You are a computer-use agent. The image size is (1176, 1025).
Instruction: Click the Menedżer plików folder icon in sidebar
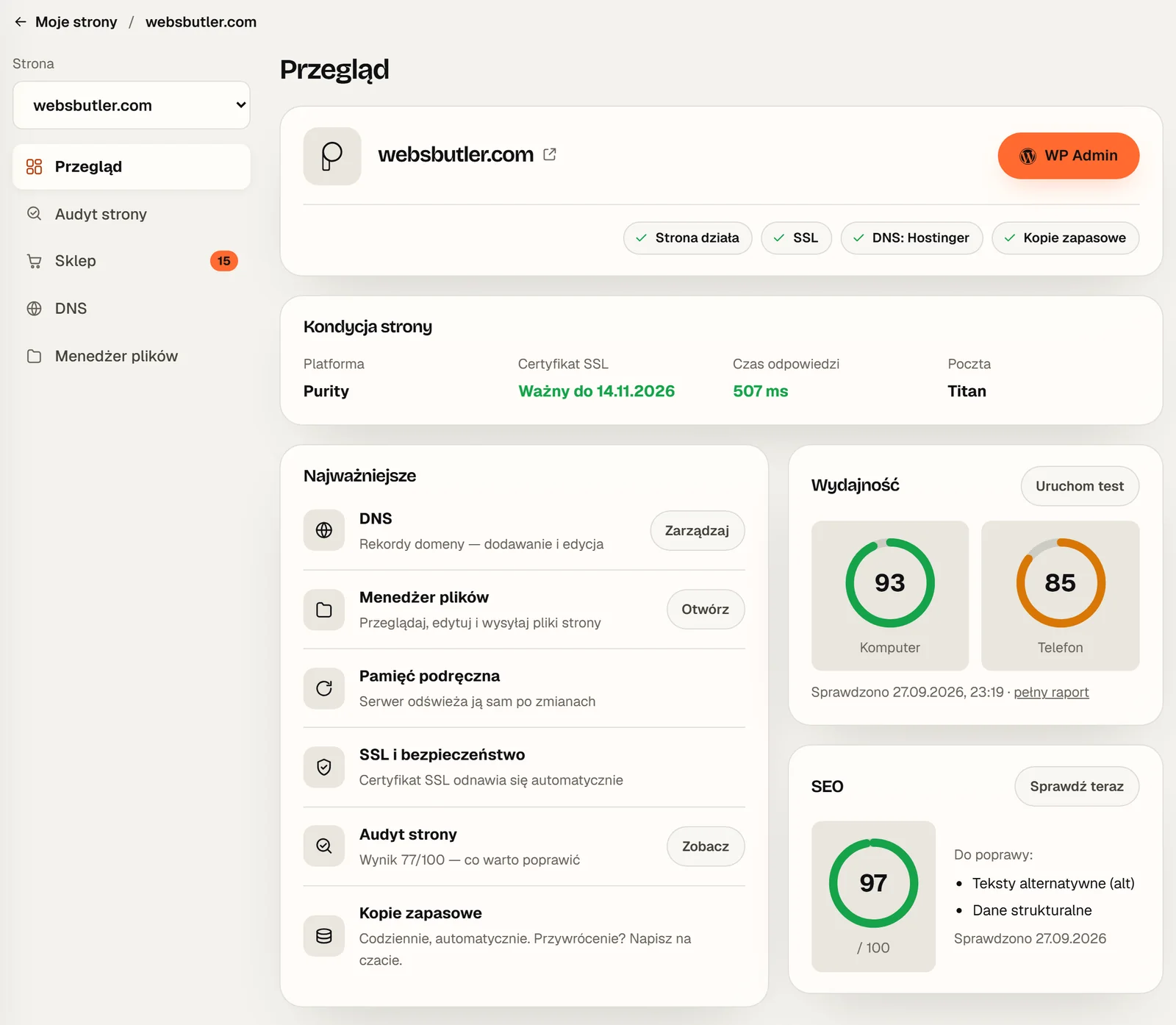(x=34, y=357)
